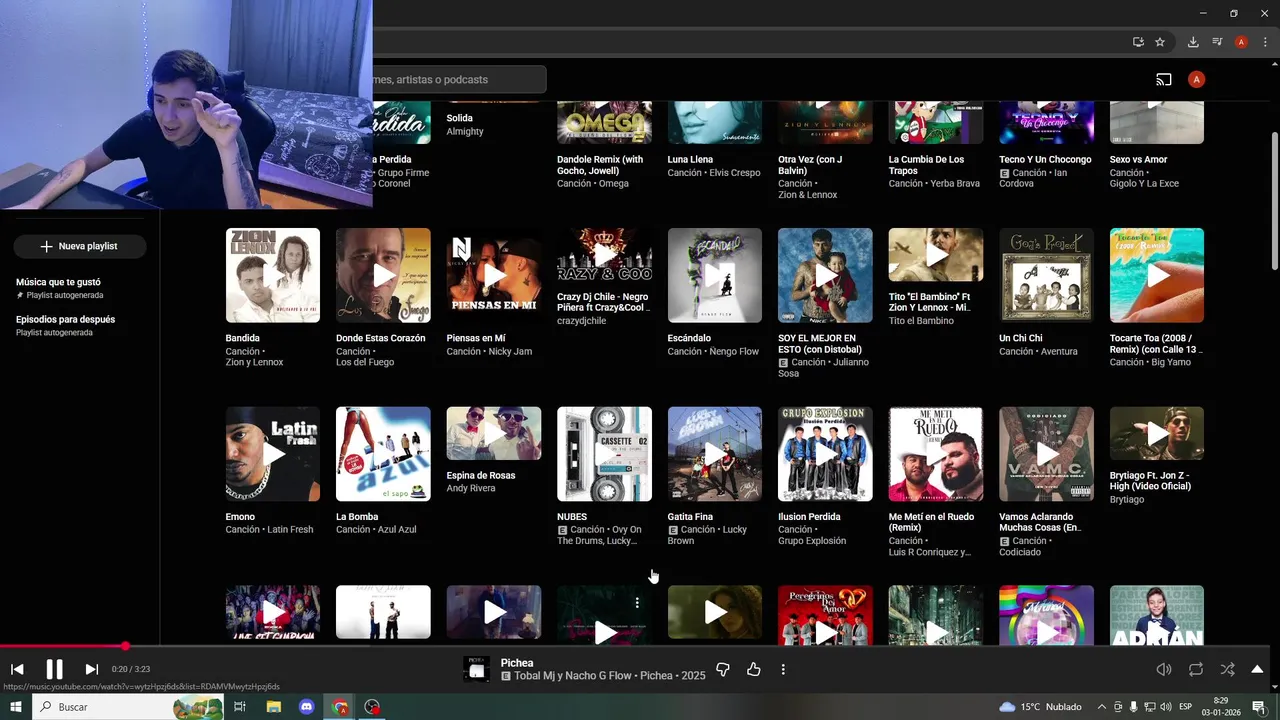
Task: Open the YouTube Music account avatar
Action: [1196, 79]
